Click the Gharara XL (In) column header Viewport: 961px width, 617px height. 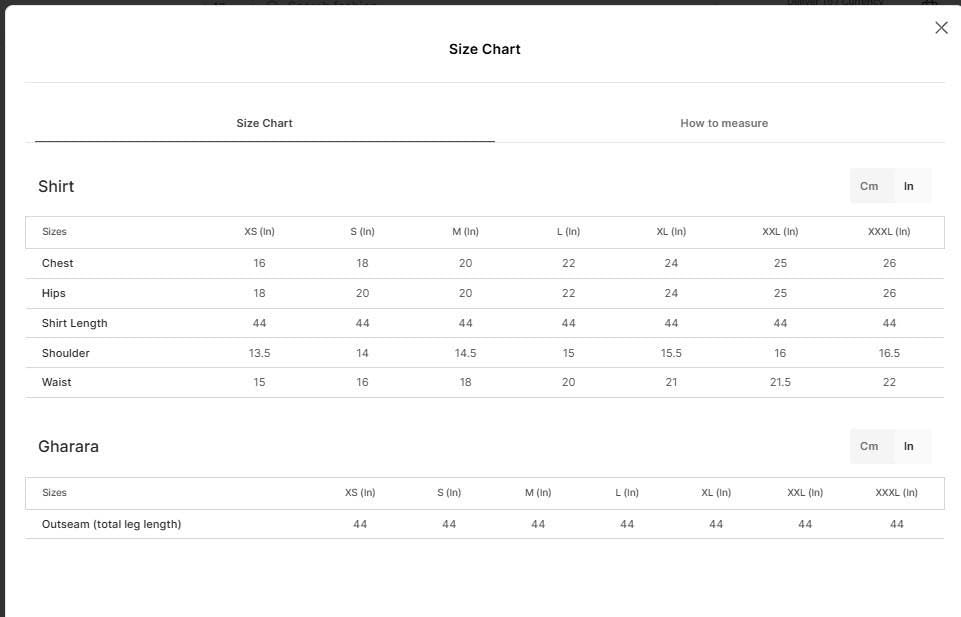(716, 493)
